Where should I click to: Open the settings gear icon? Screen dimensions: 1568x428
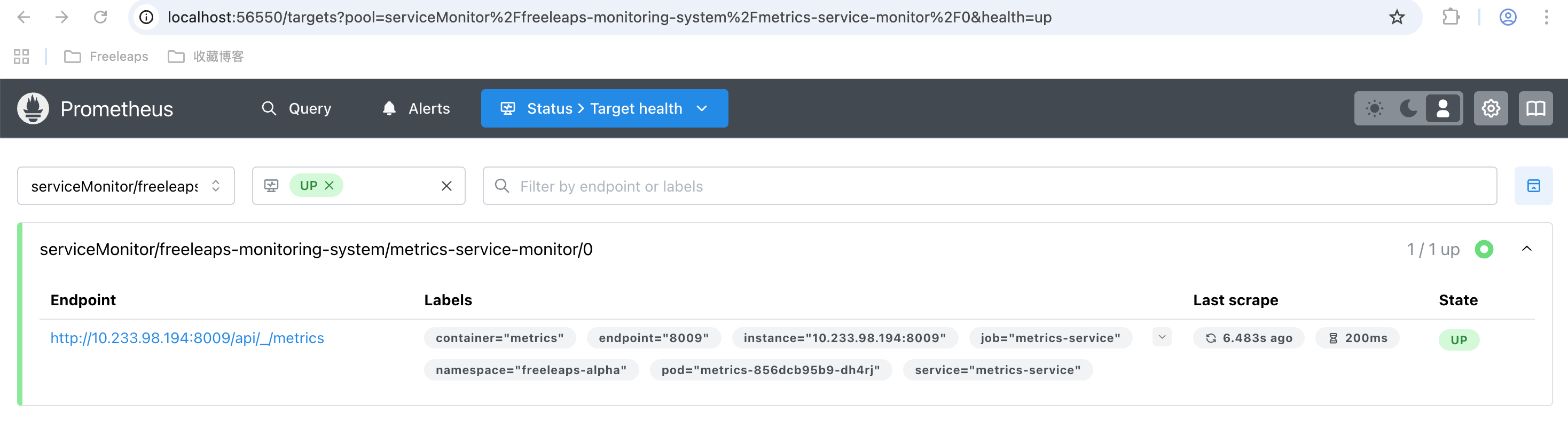(x=1490, y=108)
